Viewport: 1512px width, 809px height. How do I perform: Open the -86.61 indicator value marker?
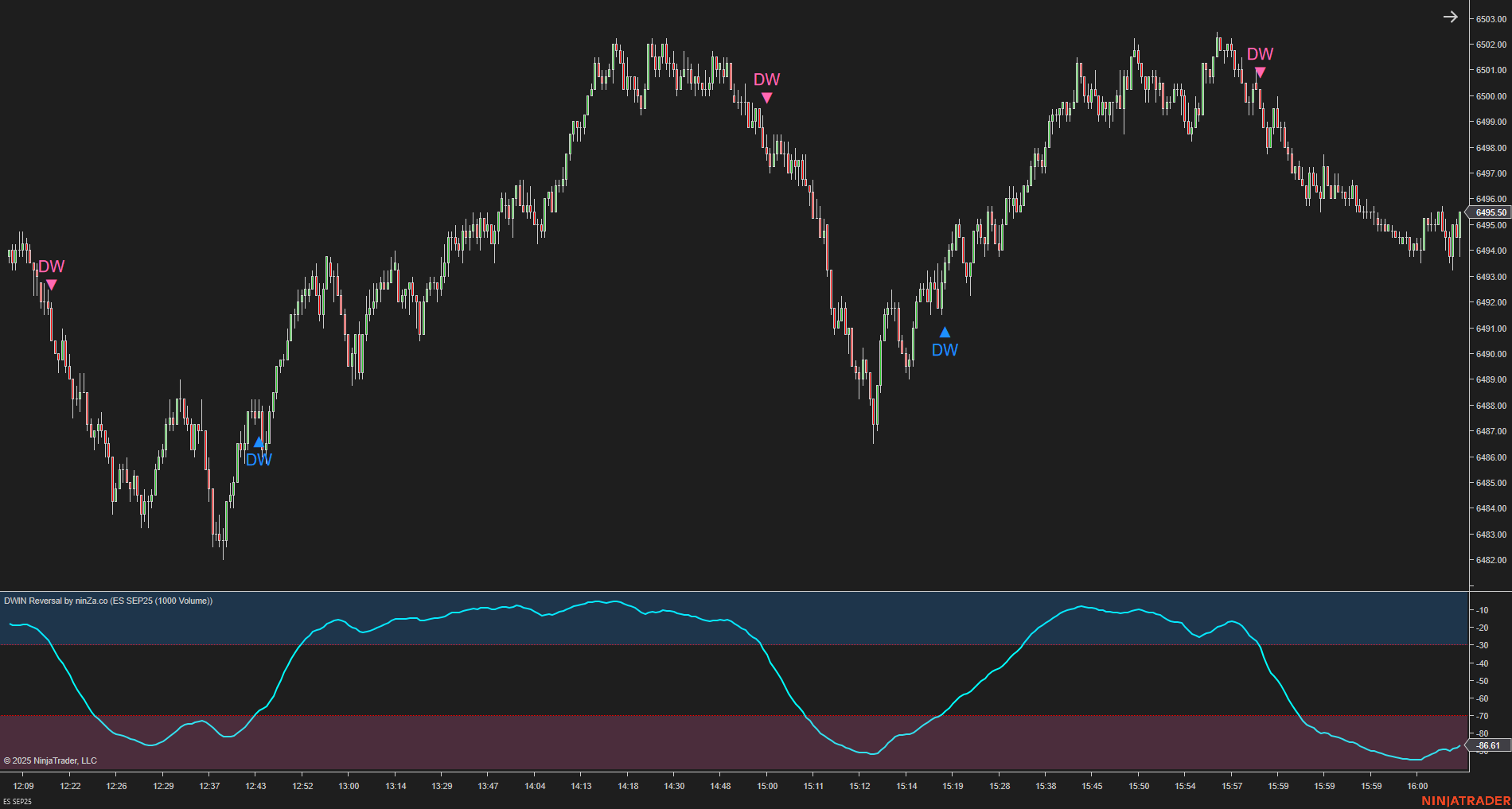(x=1487, y=745)
